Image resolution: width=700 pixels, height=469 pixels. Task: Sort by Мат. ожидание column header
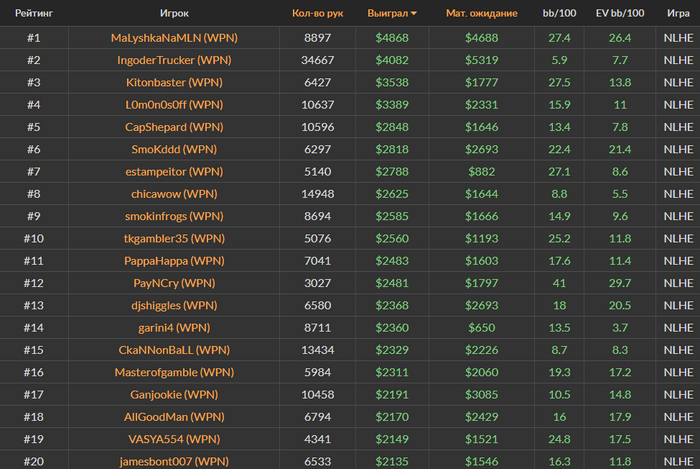click(482, 13)
